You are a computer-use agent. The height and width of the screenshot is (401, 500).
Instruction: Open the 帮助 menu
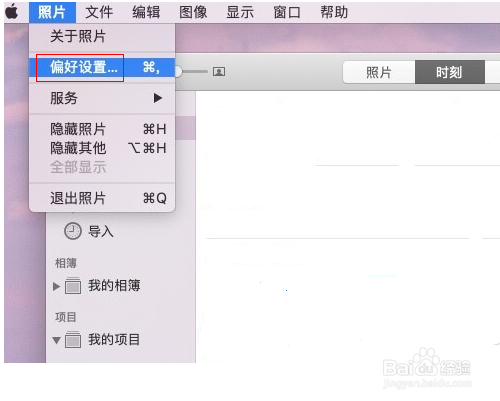click(x=334, y=12)
